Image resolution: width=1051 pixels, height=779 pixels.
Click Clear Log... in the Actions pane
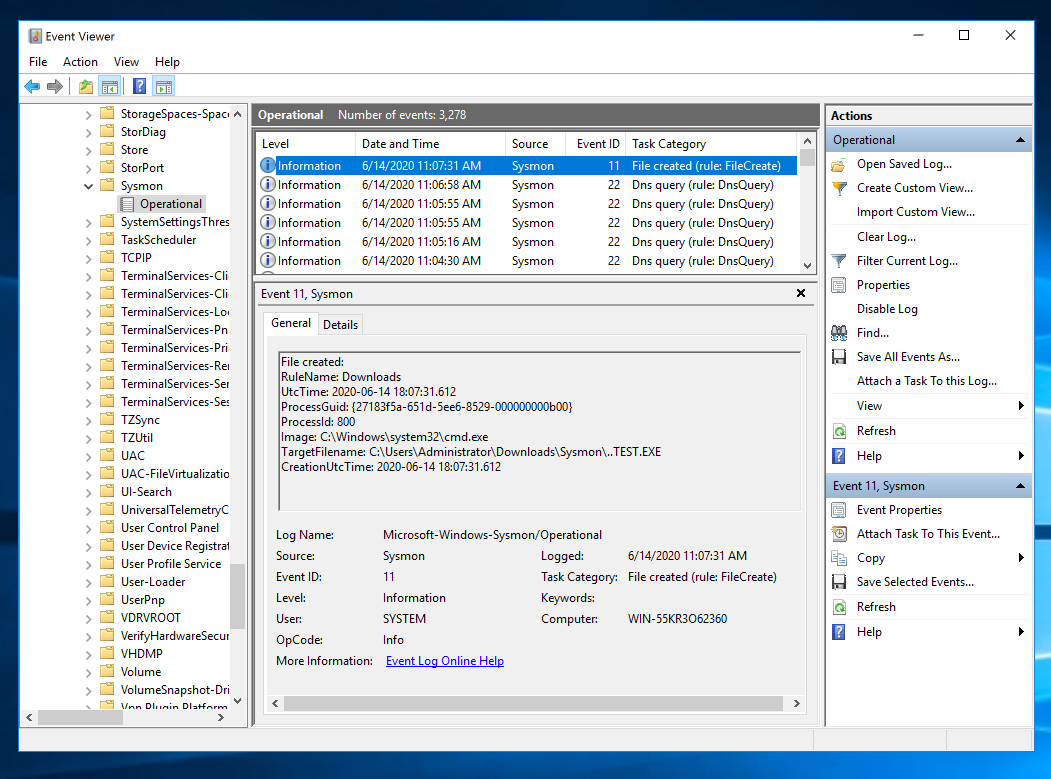(885, 237)
